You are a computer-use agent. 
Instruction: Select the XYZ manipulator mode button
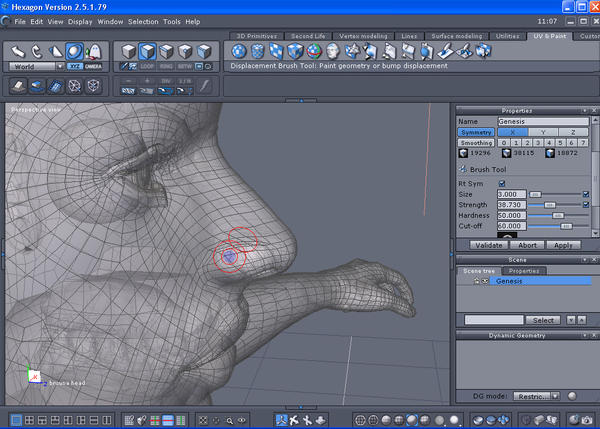pos(74,66)
